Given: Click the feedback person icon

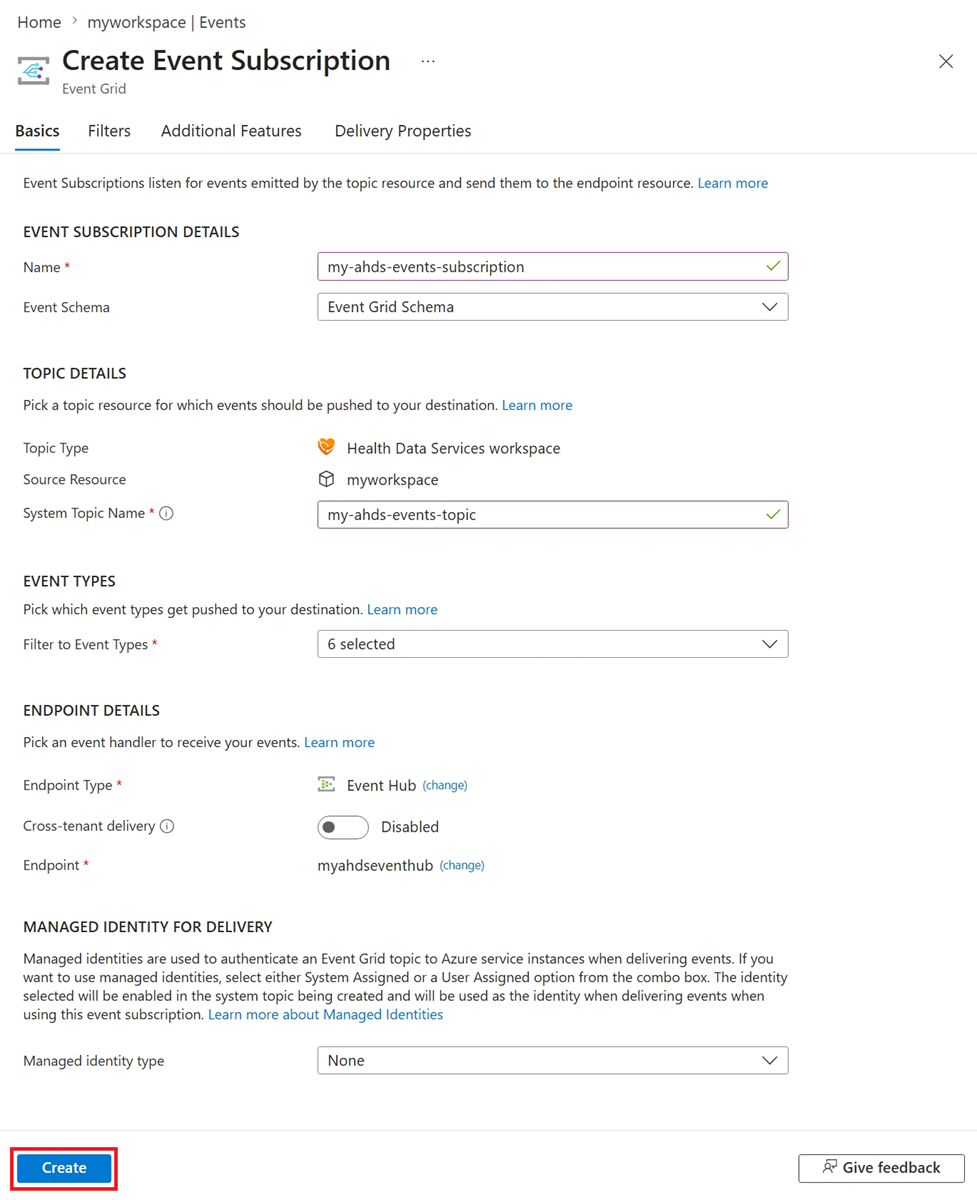Looking at the screenshot, I should pyautogui.click(x=830, y=1167).
